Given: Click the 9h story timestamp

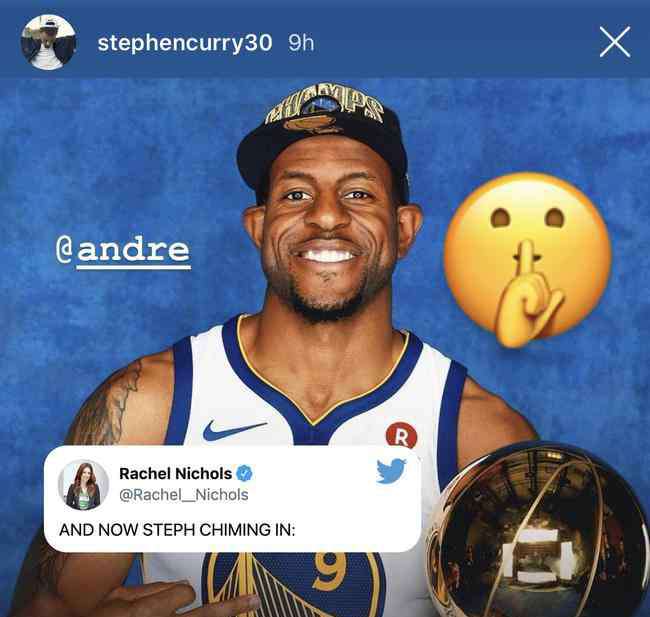Looking at the screenshot, I should click(301, 43).
